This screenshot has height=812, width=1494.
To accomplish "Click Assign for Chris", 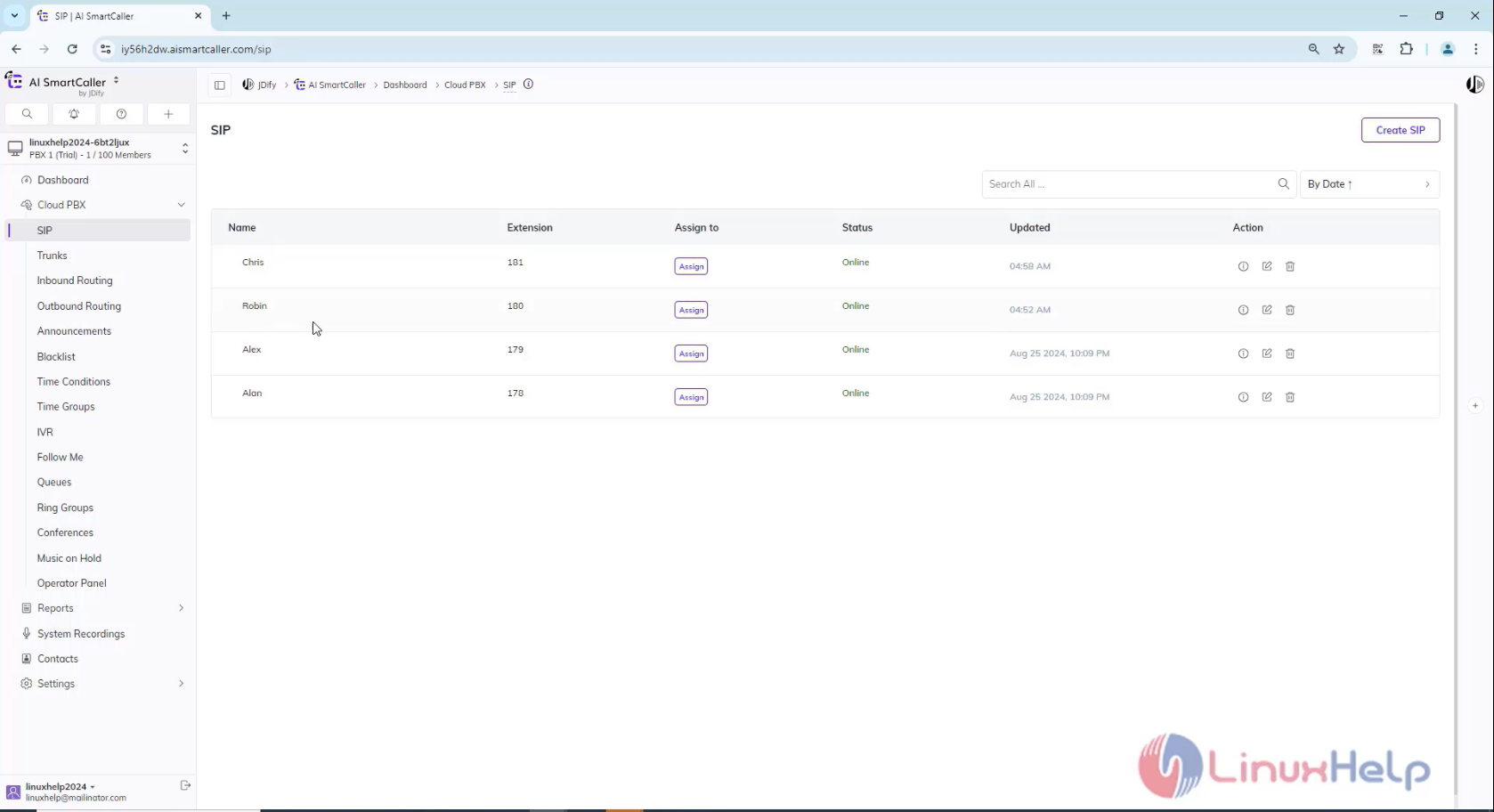I will (691, 266).
